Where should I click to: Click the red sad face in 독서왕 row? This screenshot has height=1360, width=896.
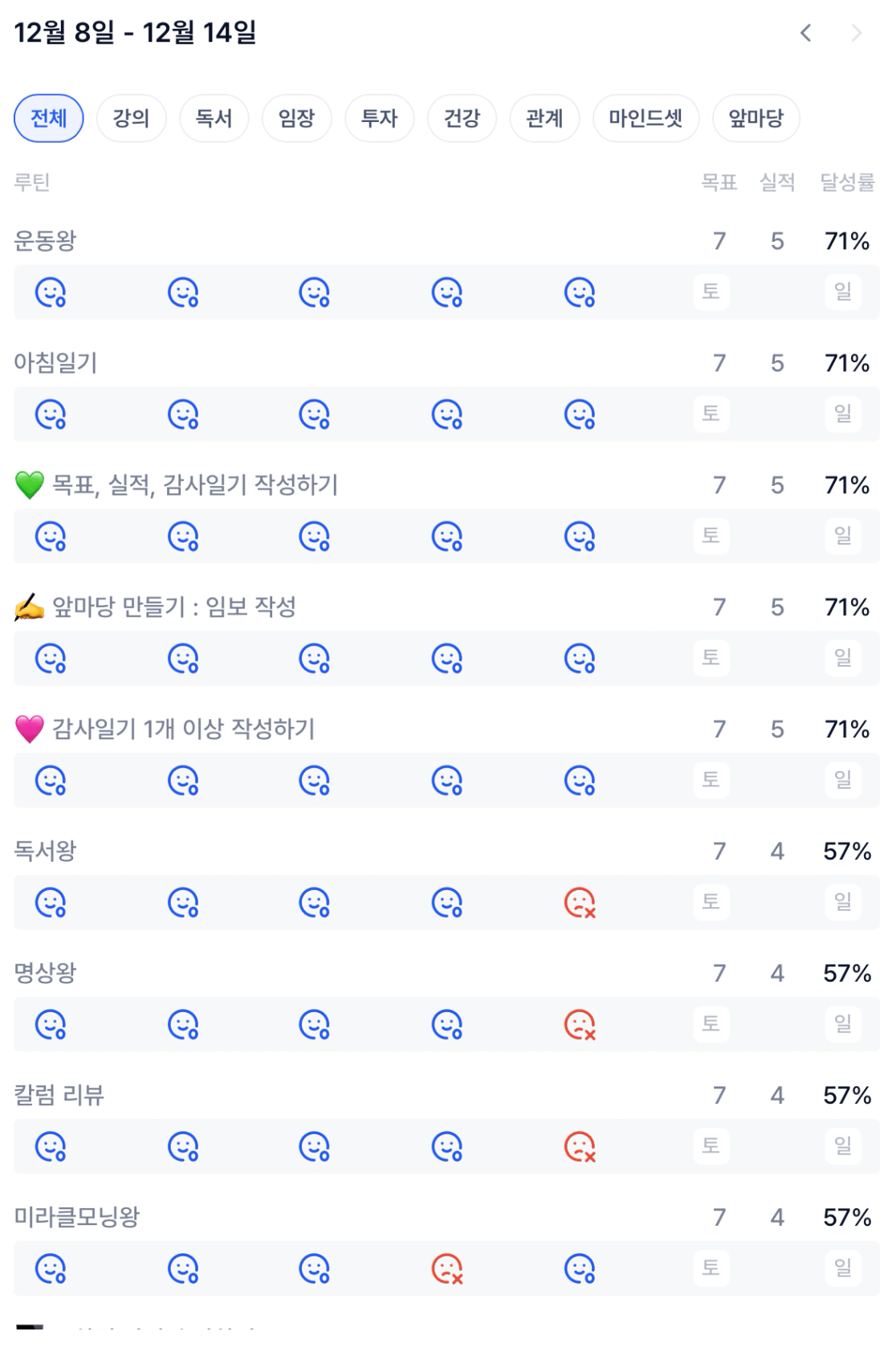point(580,903)
